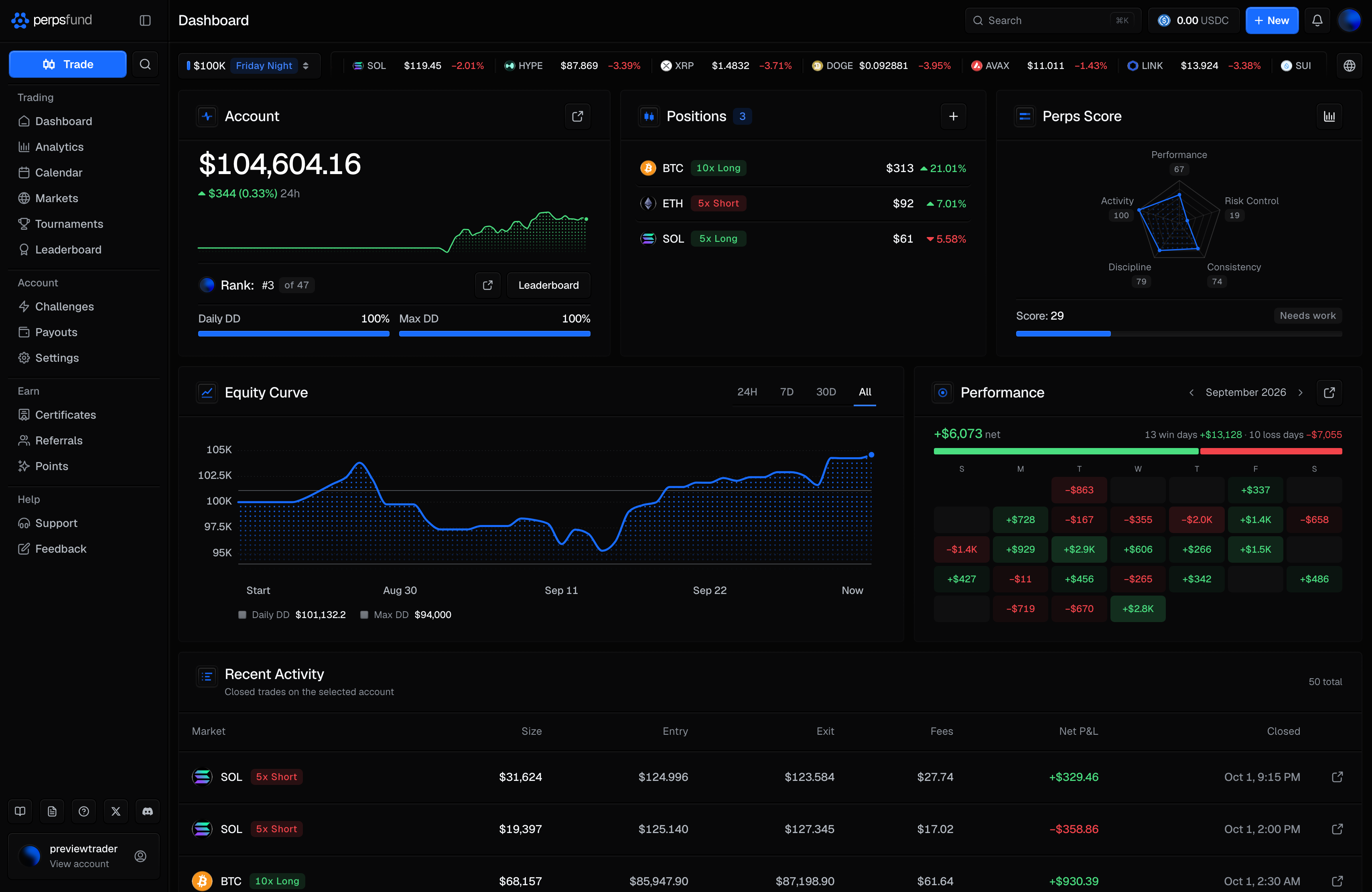Open the $100K Friday Night account selector
Viewport: 1372px width, 892px height.
(x=249, y=66)
